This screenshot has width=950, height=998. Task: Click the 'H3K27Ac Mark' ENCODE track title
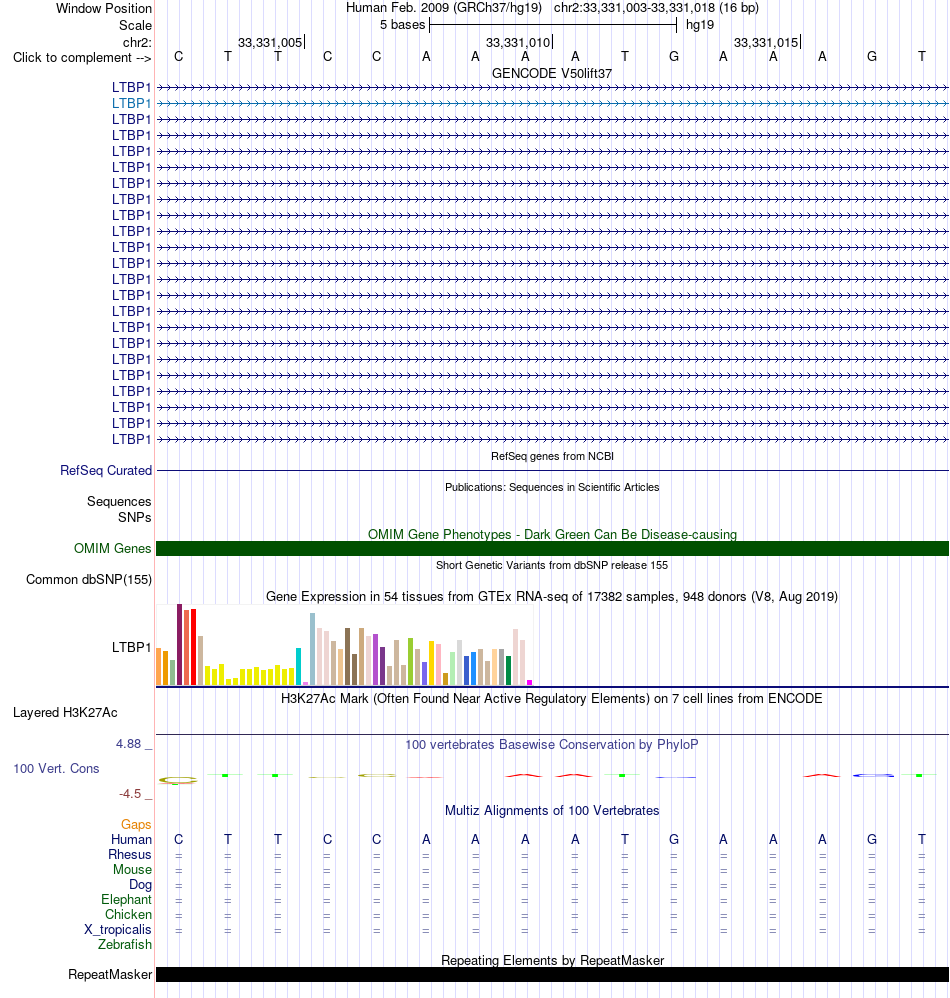pos(552,698)
